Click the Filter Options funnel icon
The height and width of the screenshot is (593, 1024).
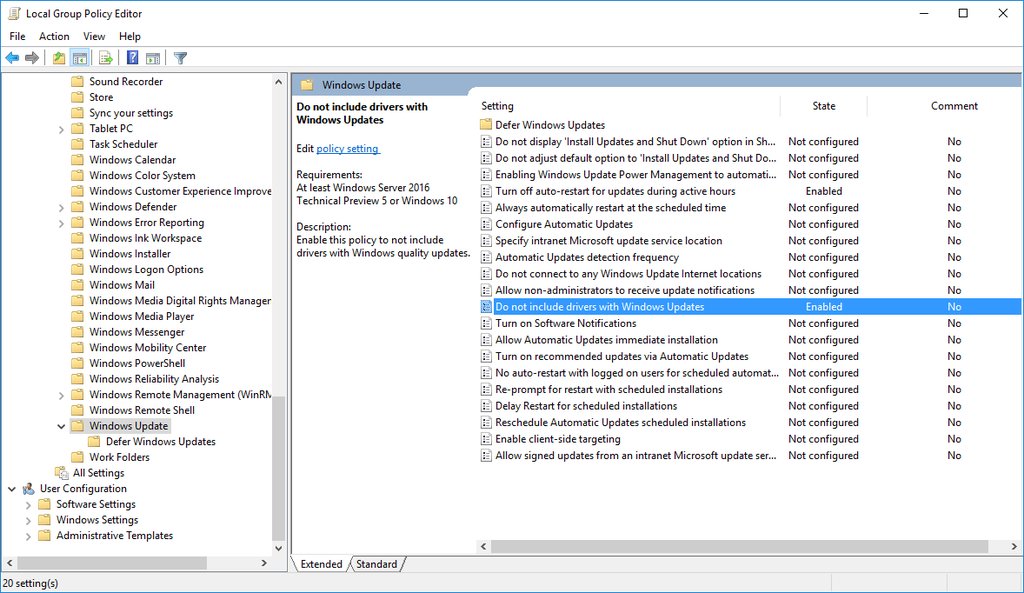[x=180, y=57]
